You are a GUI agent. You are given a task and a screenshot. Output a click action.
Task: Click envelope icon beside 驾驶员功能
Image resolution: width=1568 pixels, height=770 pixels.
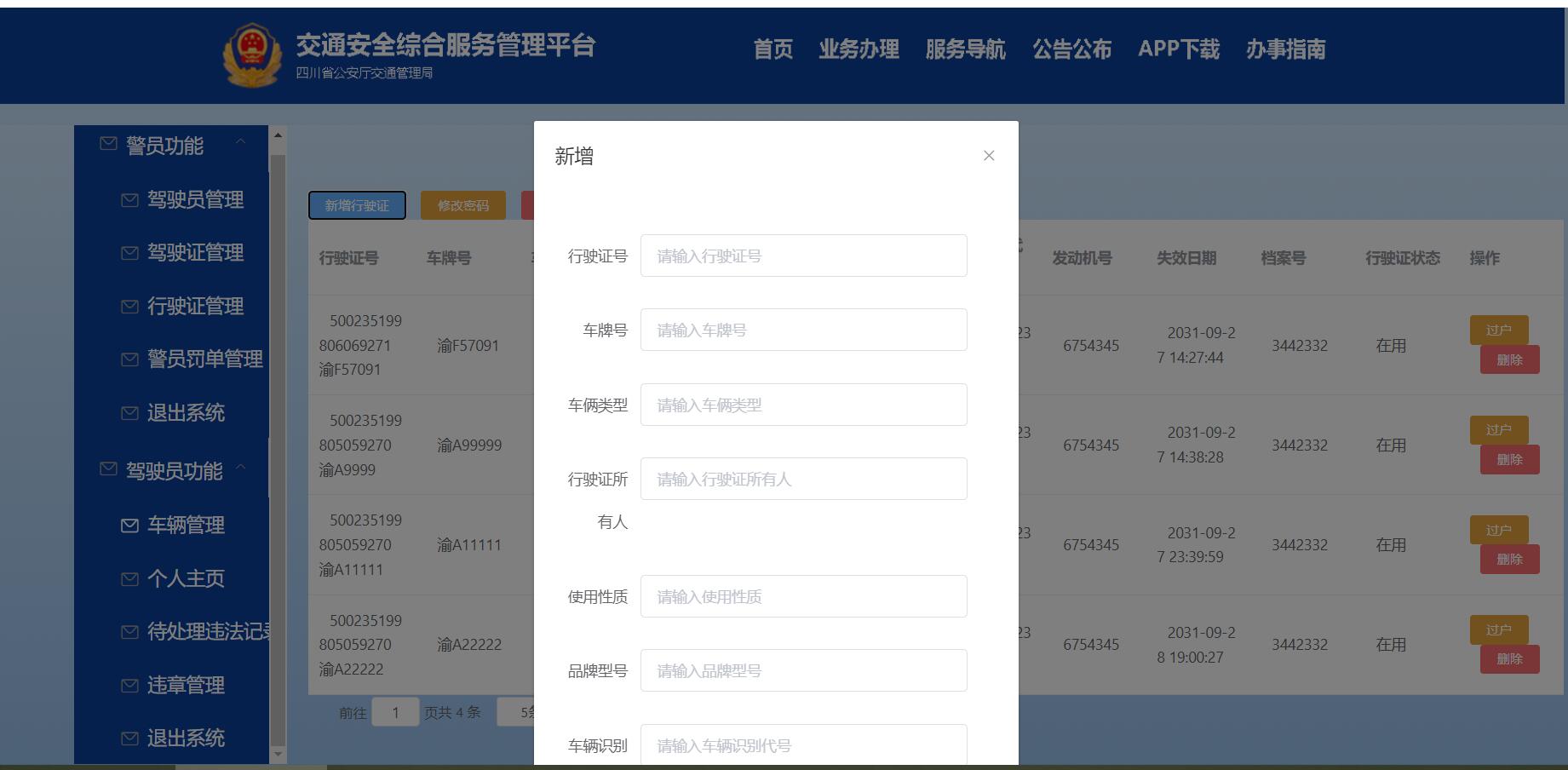pos(108,469)
